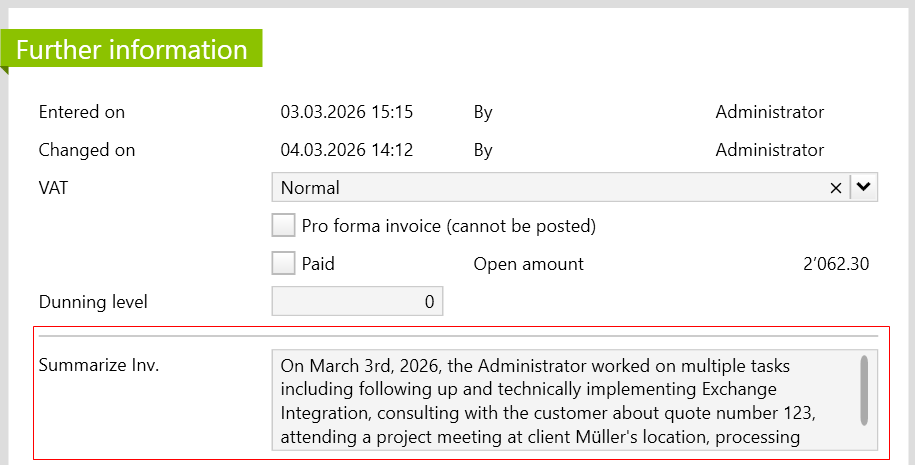Click the Open amount label

[528, 264]
